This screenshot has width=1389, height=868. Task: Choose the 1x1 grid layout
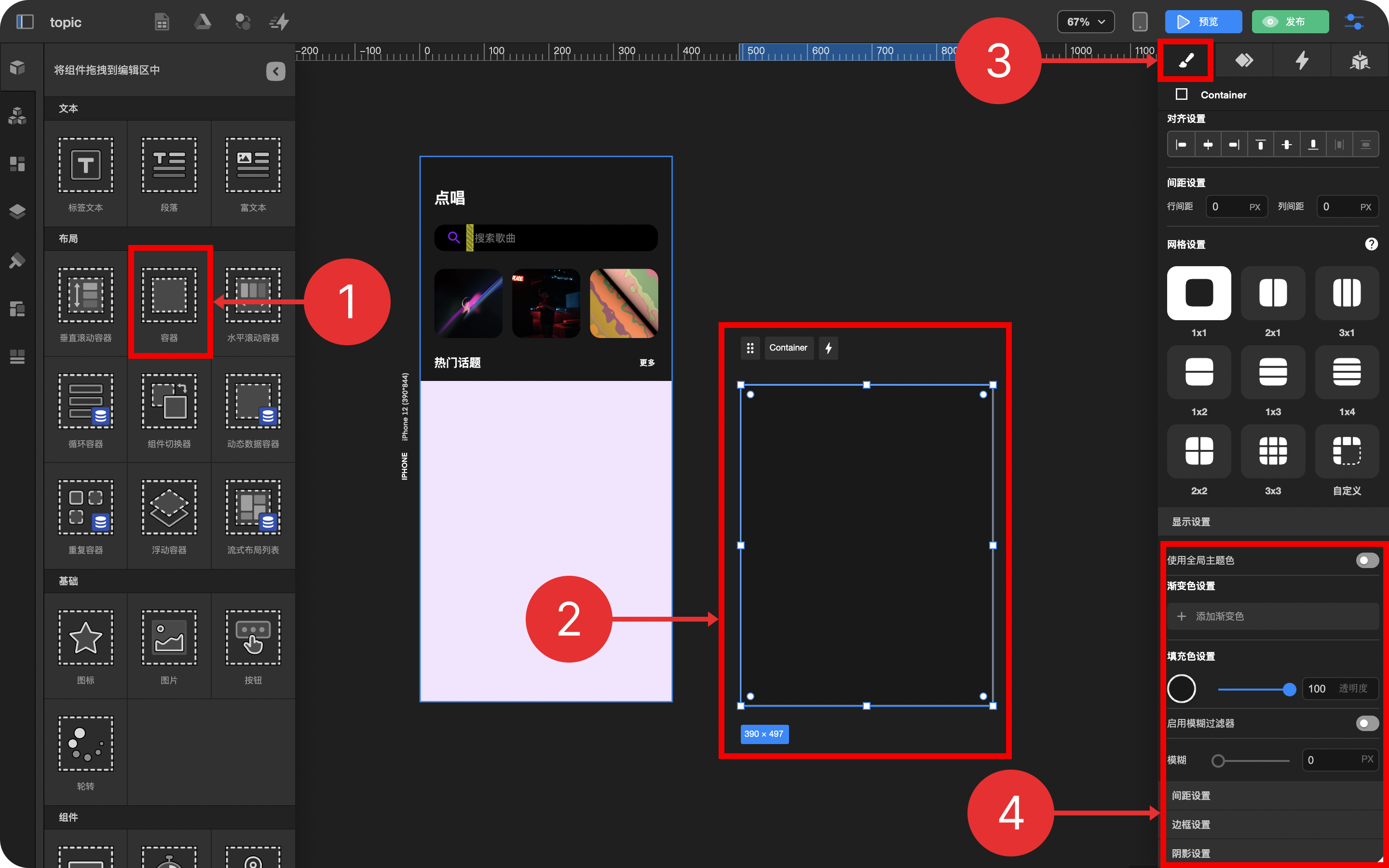pos(1198,293)
